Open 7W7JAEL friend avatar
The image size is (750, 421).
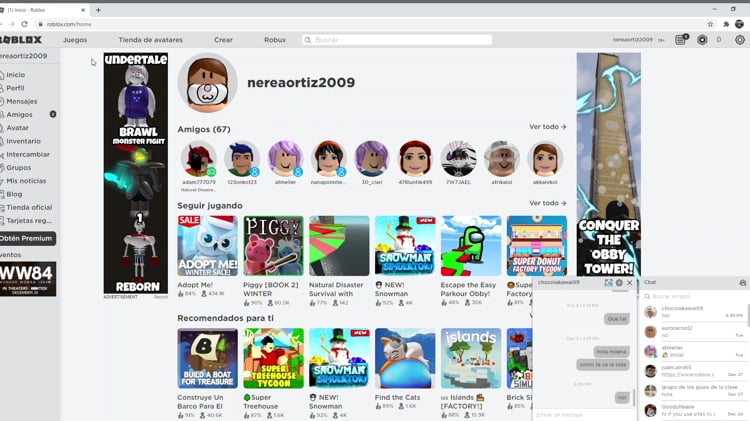tap(458, 158)
